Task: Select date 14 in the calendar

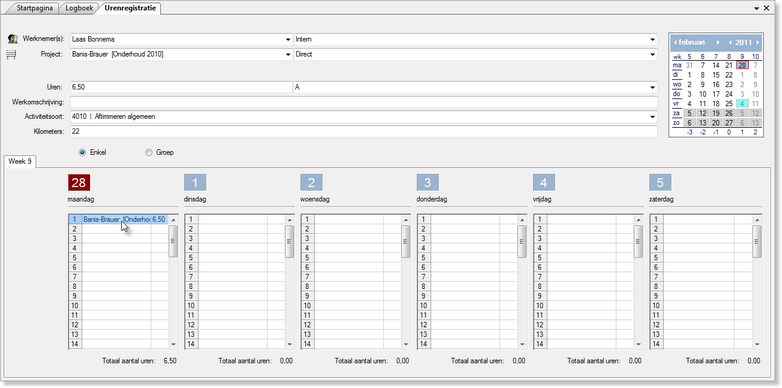Action: (716, 65)
